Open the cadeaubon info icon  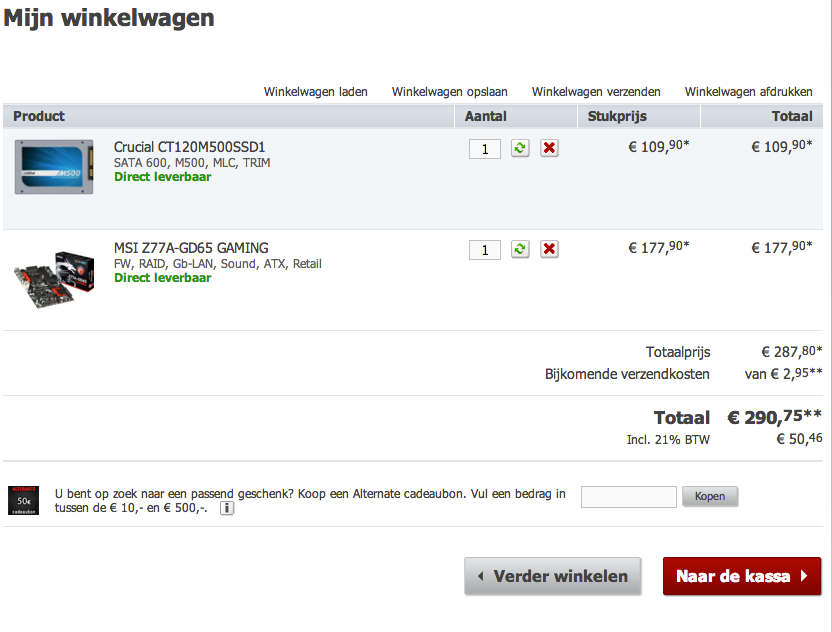[227, 508]
